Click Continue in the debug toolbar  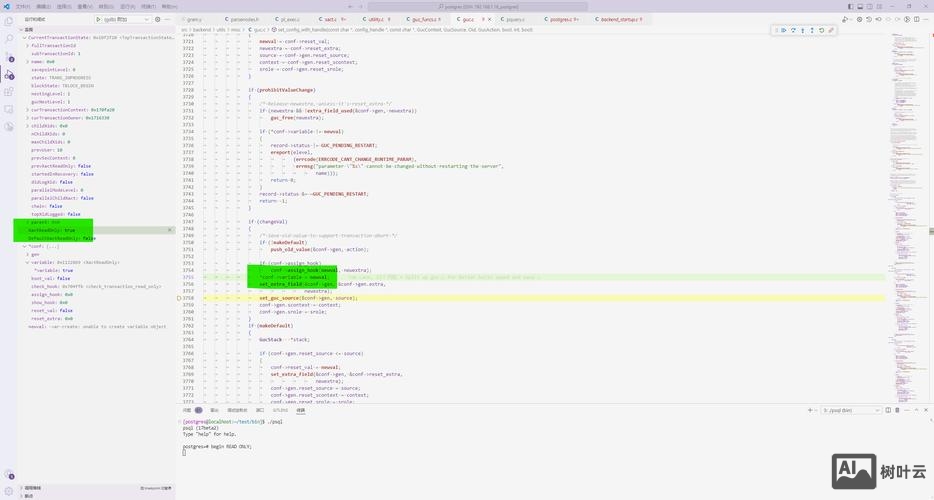pos(784,30)
